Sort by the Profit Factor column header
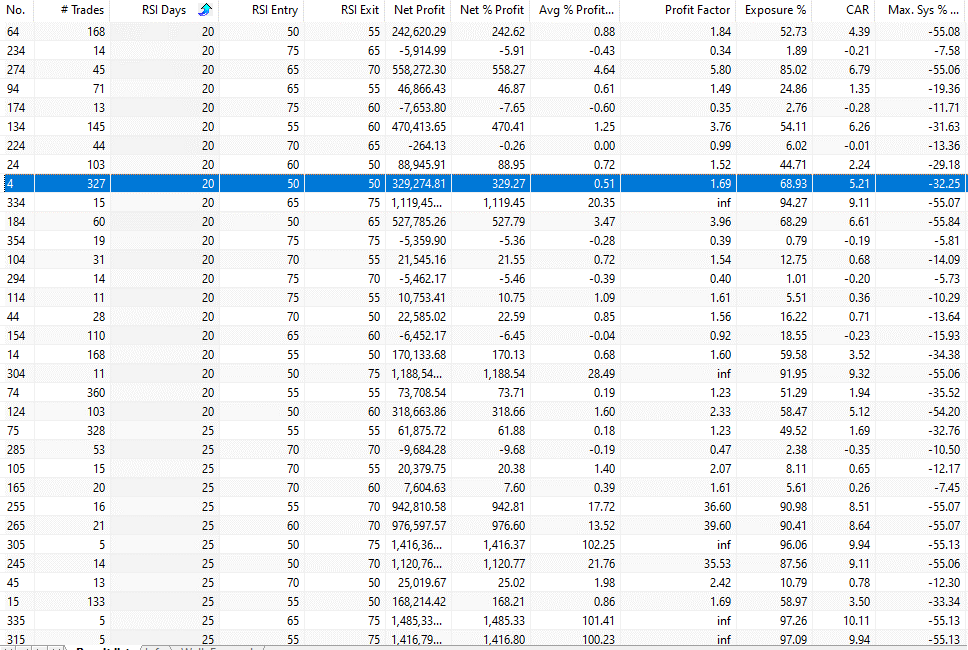 (x=697, y=10)
